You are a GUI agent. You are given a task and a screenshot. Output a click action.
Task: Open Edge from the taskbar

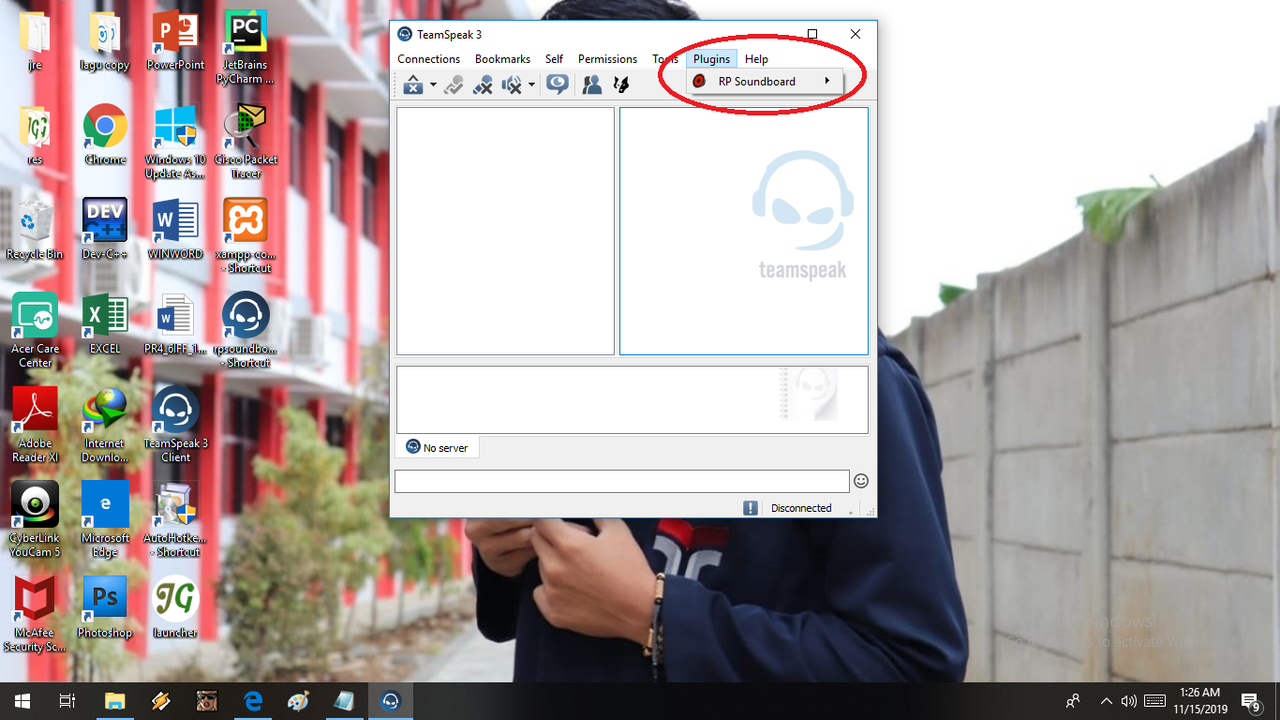coord(253,701)
